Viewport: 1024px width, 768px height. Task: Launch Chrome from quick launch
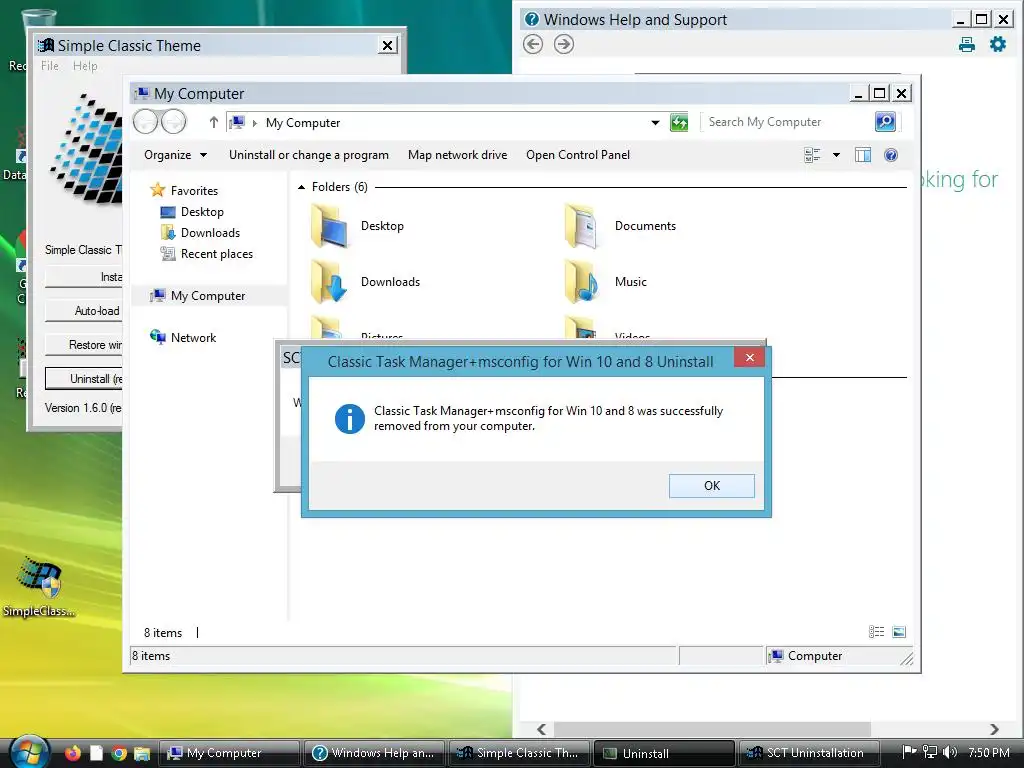(x=119, y=753)
